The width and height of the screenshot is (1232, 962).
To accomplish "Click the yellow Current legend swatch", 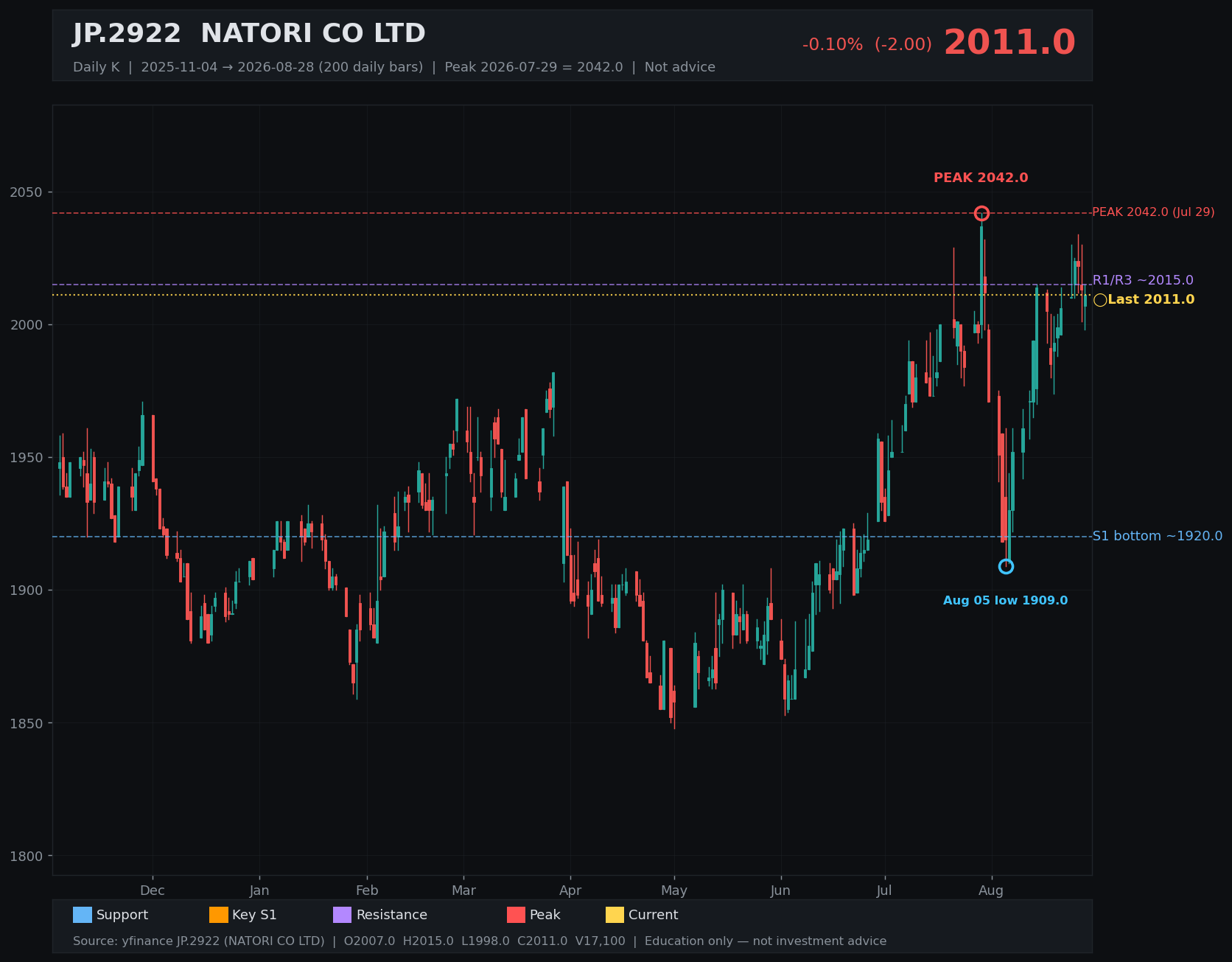I will click(x=615, y=915).
